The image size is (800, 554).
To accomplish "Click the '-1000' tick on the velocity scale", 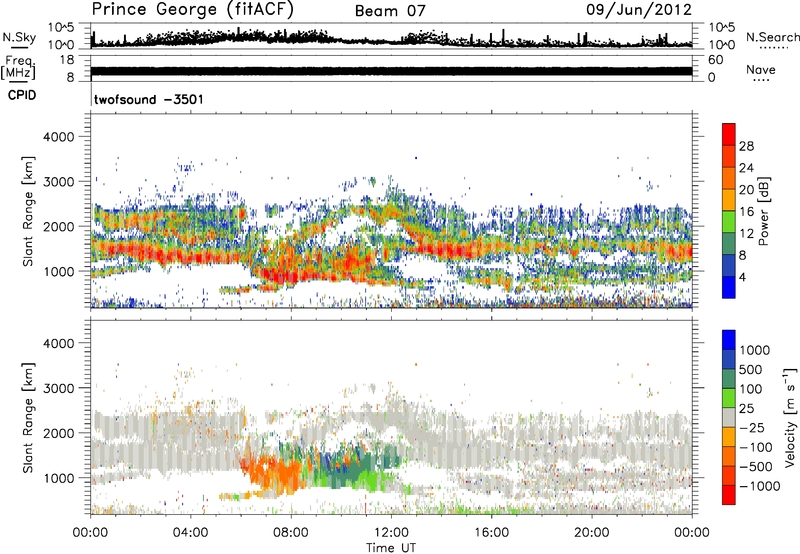I will point(759,486).
